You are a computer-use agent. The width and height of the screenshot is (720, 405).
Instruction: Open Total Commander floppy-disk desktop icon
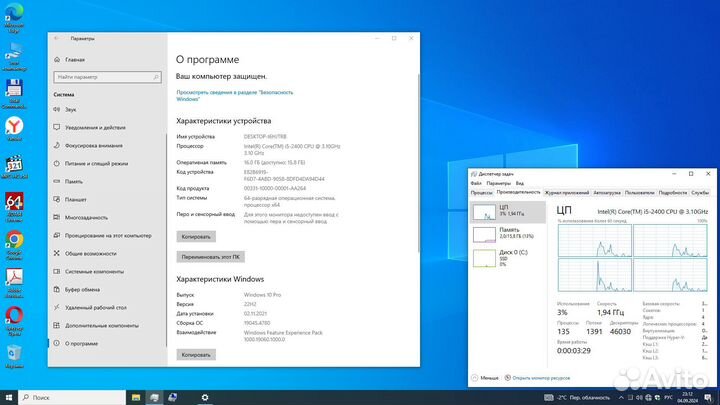point(14,94)
